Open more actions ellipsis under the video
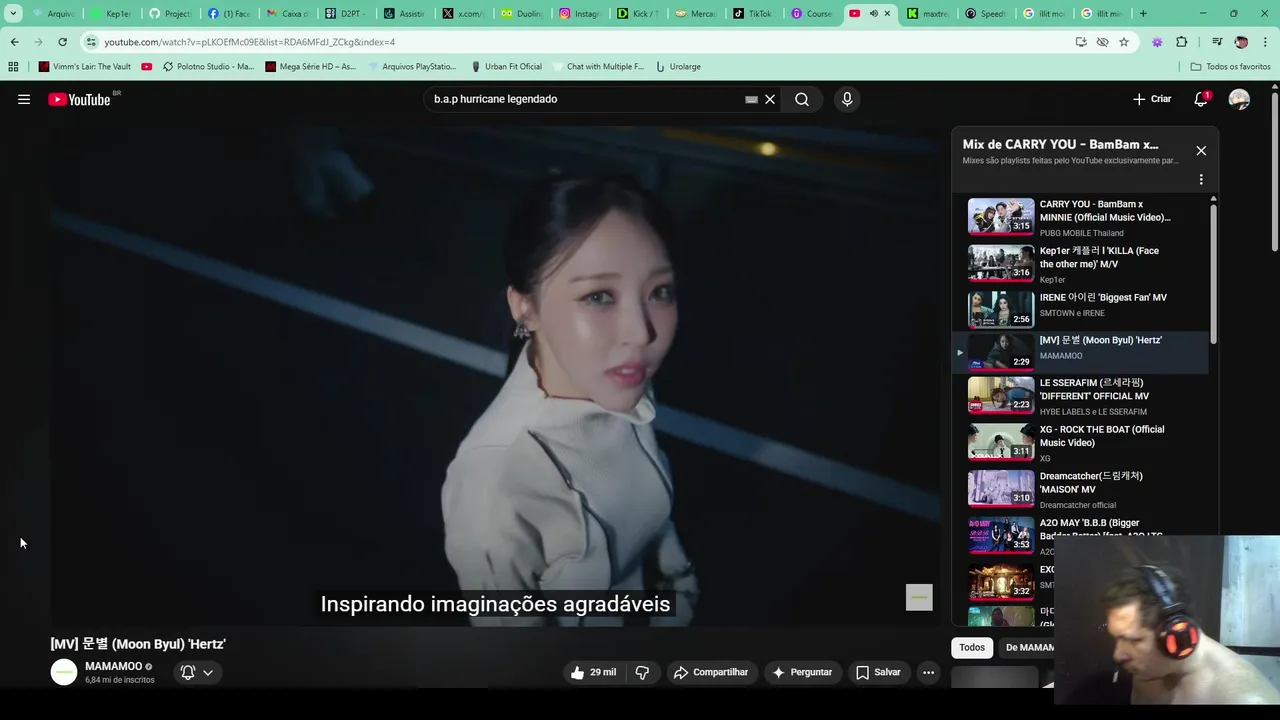This screenshot has height=720, width=1280. tap(928, 672)
